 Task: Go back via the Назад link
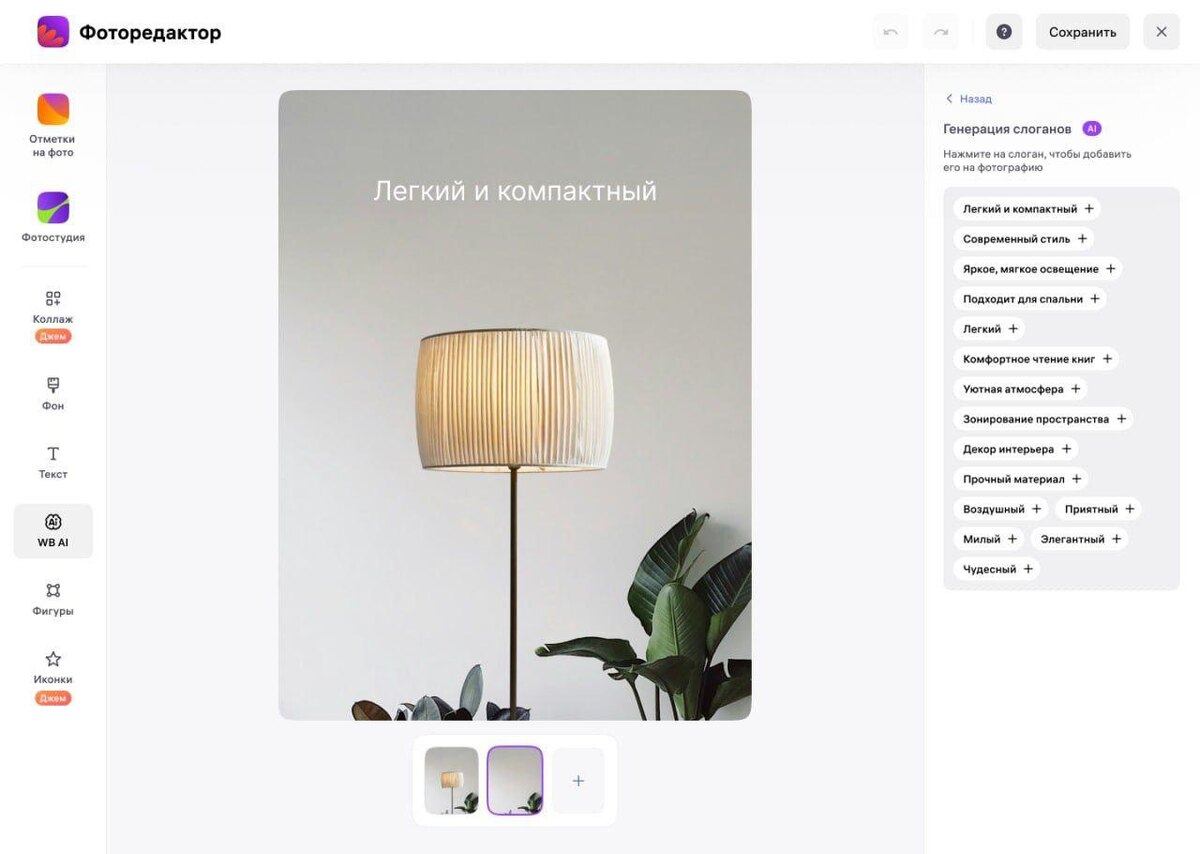(x=968, y=99)
